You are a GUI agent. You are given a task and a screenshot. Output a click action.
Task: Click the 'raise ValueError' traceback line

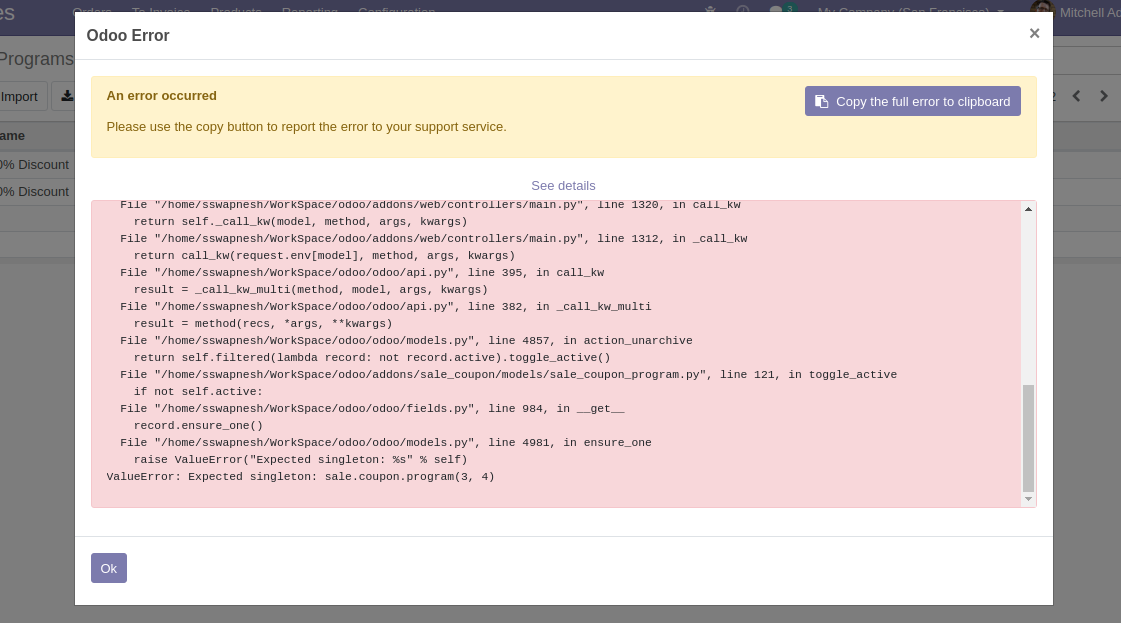pos(300,459)
